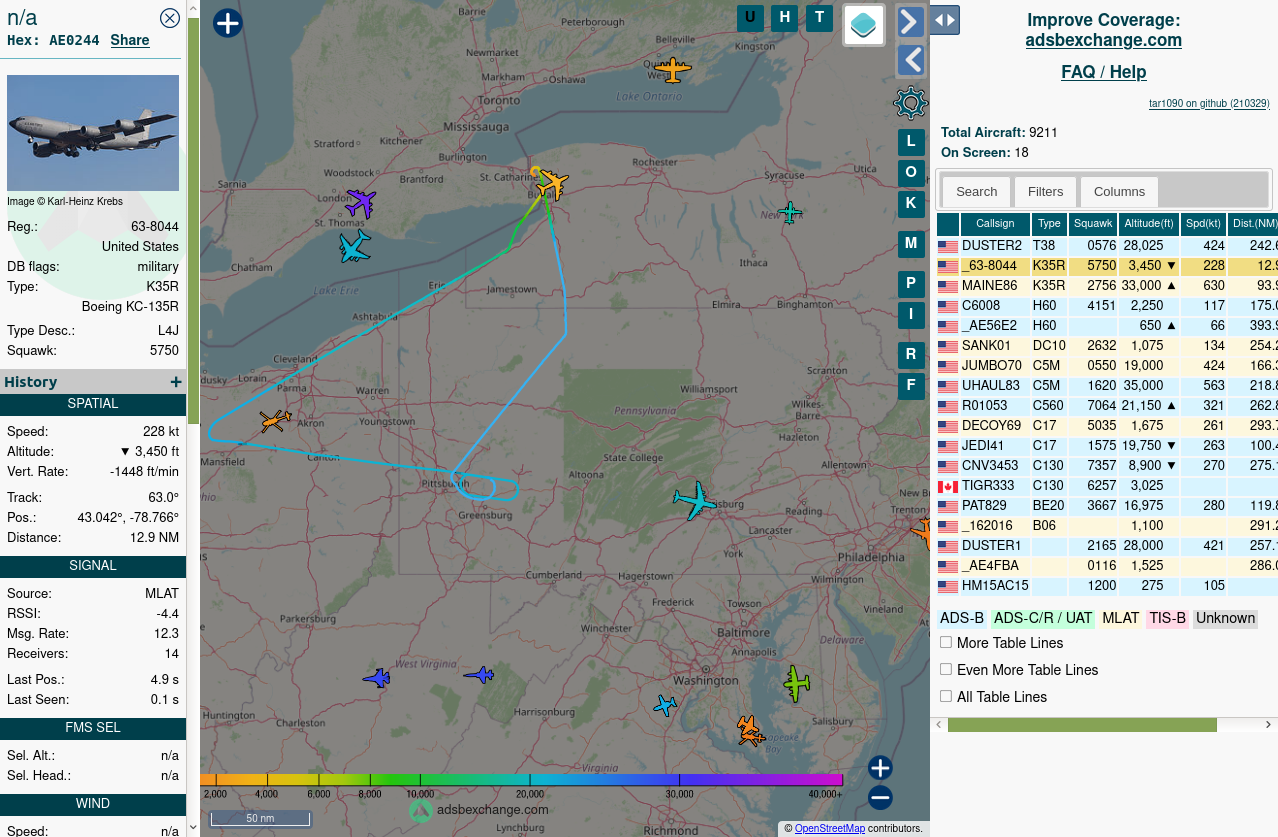The image size is (1278, 837).
Task: Toggle the K map option button
Action: (x=911, y=203)
